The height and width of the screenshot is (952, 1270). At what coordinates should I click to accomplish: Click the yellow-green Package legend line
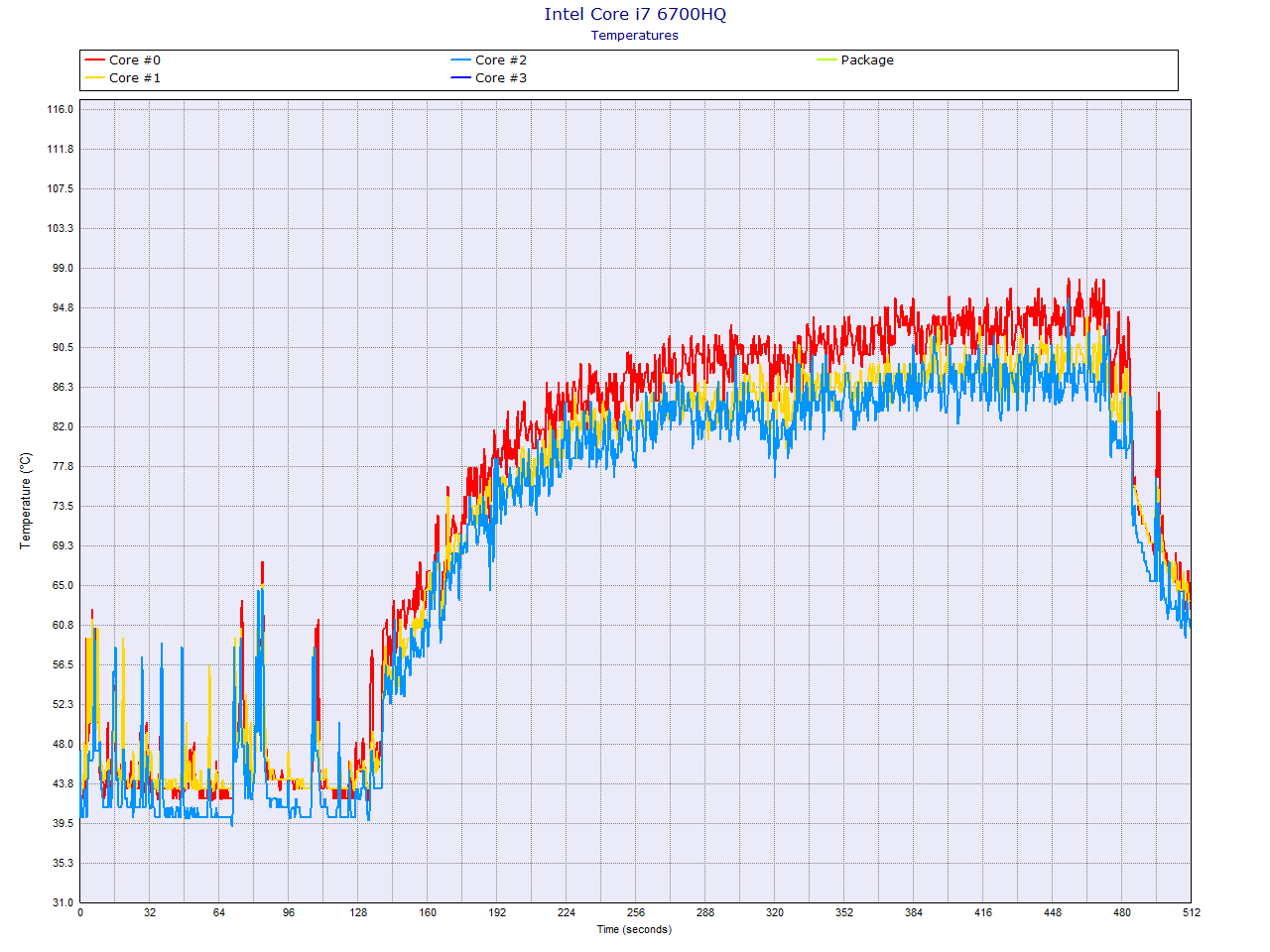826,60
